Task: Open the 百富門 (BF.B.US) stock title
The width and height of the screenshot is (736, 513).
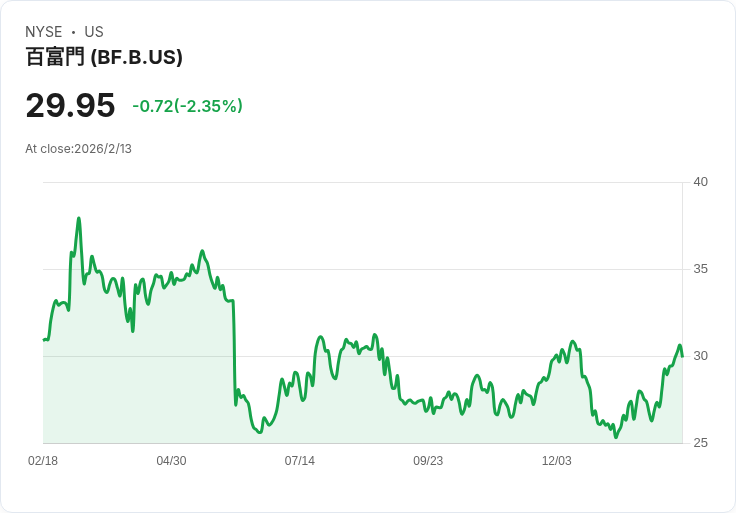Action: 104,58
